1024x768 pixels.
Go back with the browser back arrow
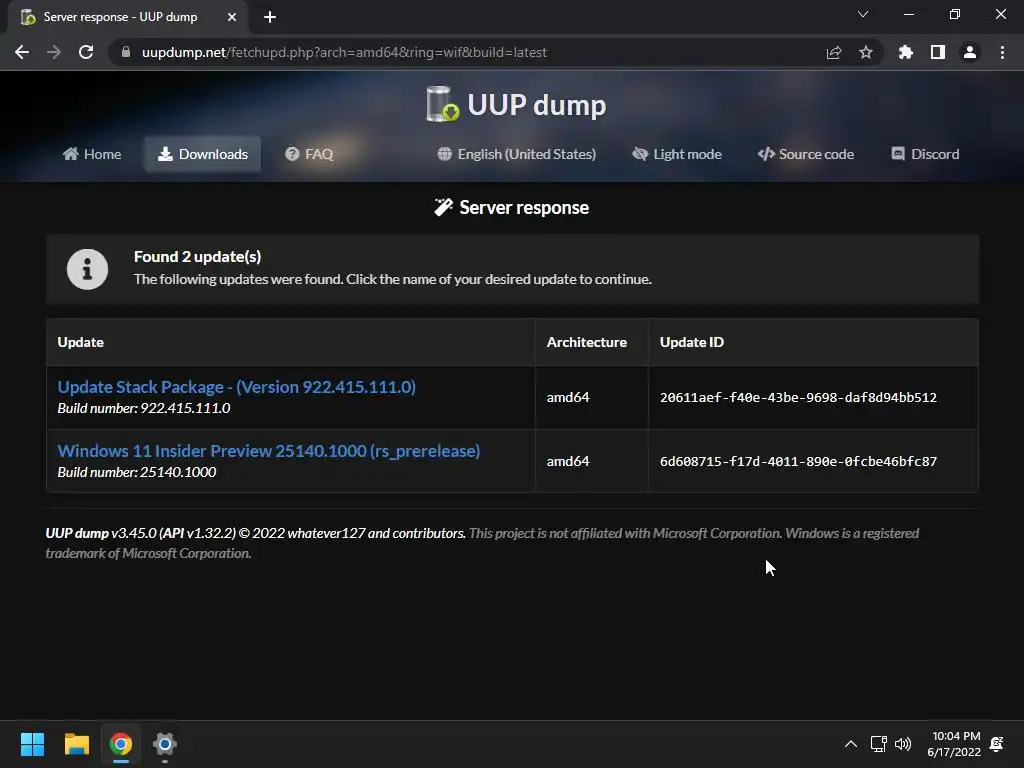tap(22, 52)
